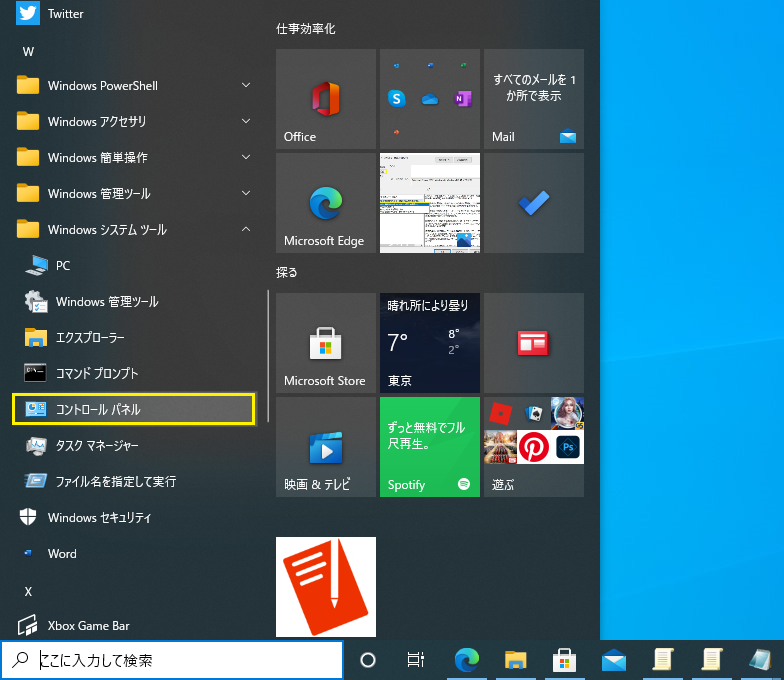
Task: Open the Microsoft To Do checkmark tile
Action: click(x=534, y=203)
